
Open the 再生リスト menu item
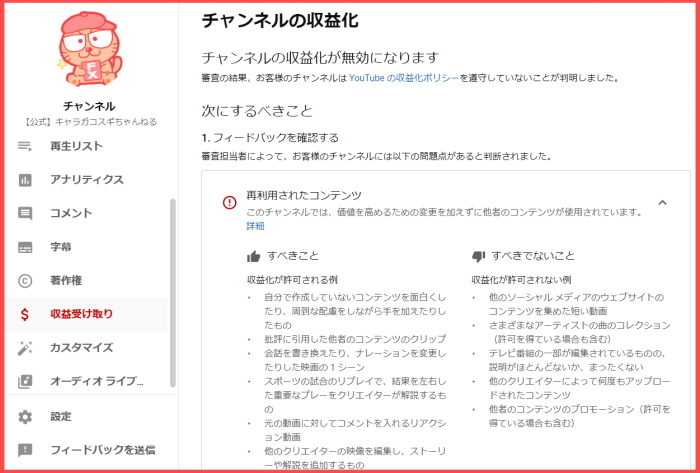pyautogui.click(x=86, y=146)
